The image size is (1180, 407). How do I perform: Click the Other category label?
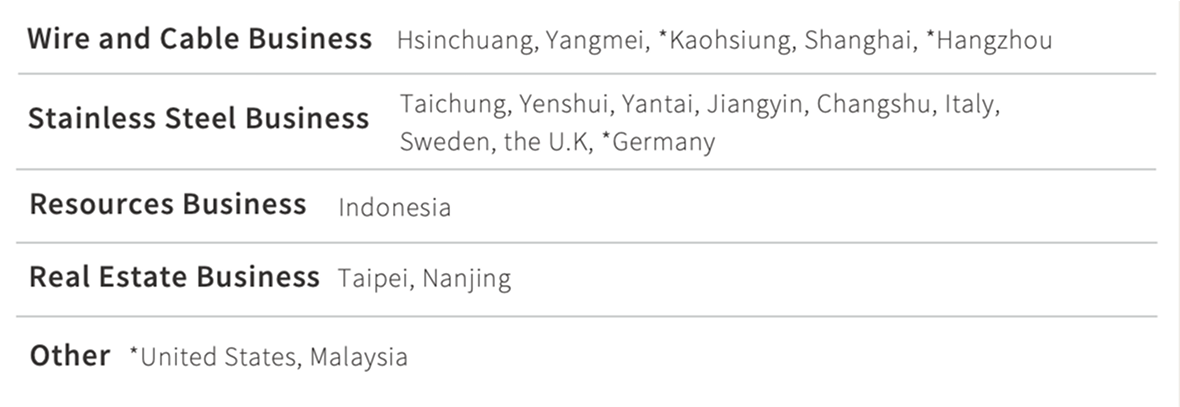coord(70,356)
